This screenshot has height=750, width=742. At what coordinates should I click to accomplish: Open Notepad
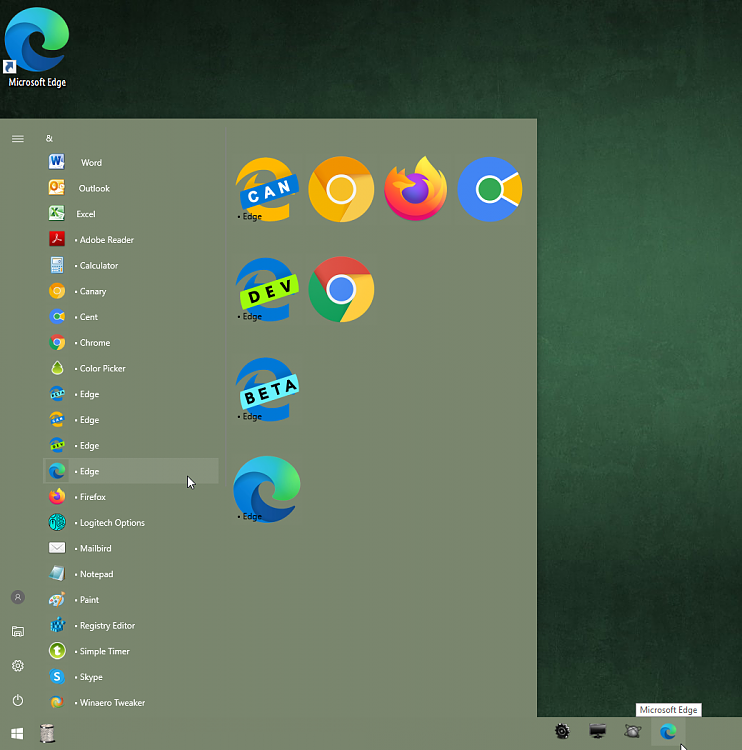tap(131, 574)
